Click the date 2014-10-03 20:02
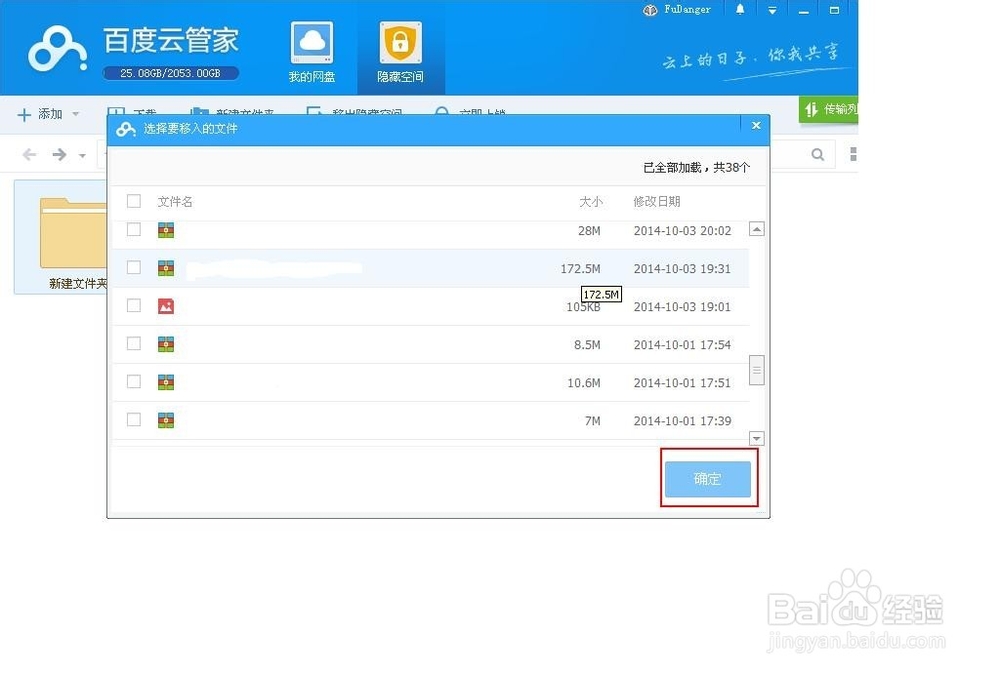The image size is (1000, 675). point(682,230)
